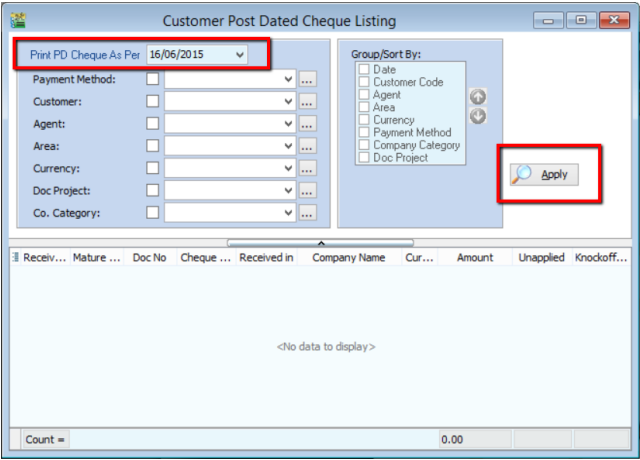This screenshot has height=460, width=640.
Task: Open the Doc Project dropdown
Action: (x=289, y=190)
